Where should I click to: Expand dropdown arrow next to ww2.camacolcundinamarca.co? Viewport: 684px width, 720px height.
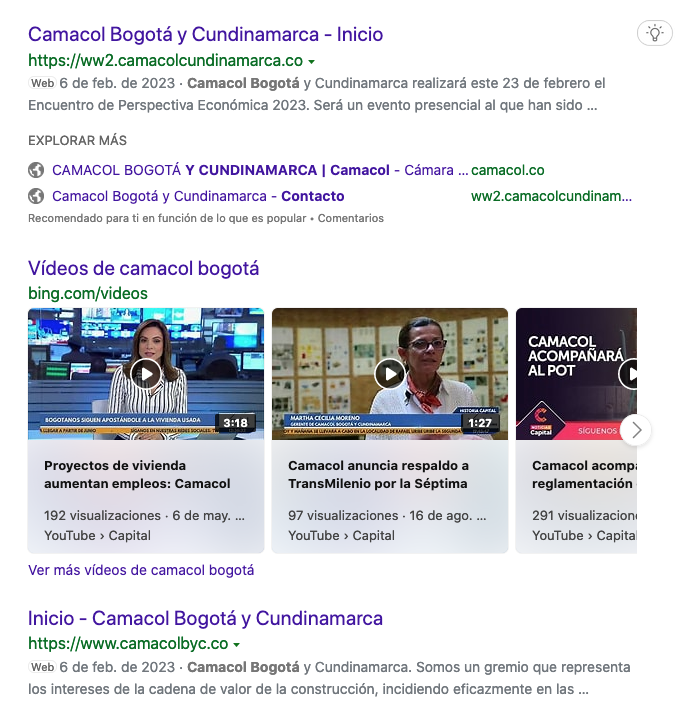[x=312, y=61]
